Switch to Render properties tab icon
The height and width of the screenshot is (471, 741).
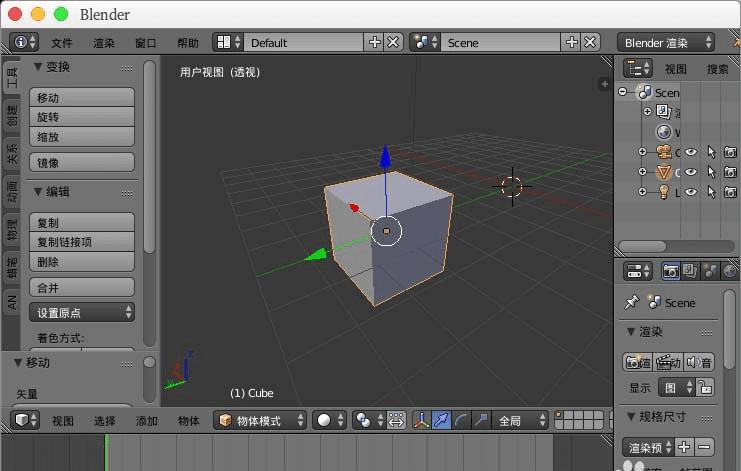(x=670, y=271)
